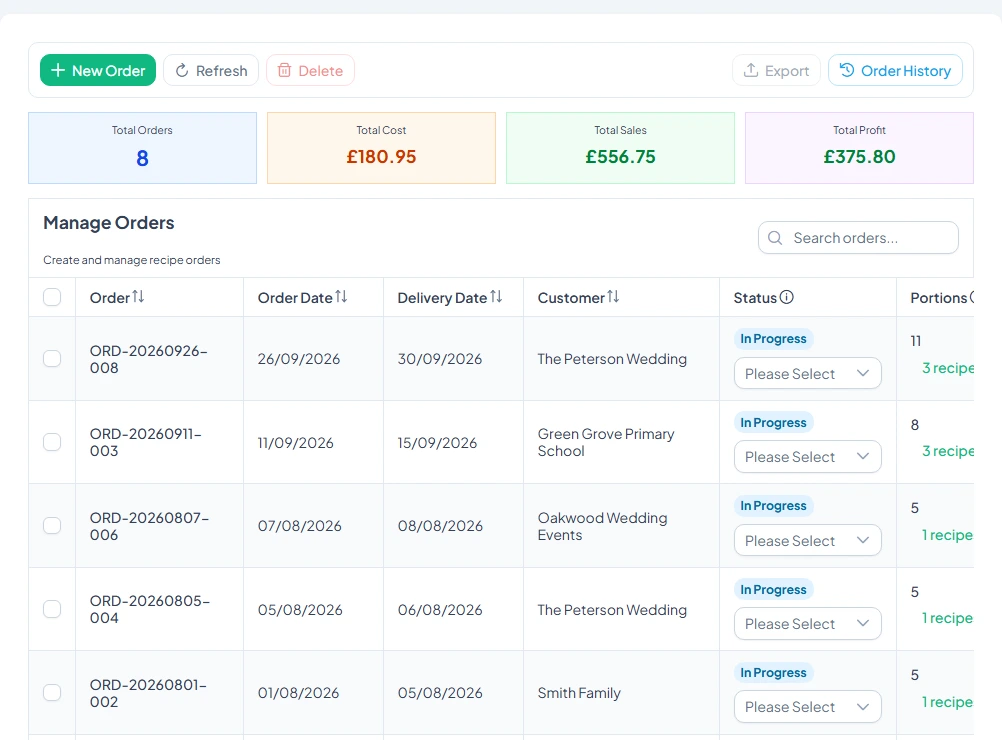
Task: Open status dropdown for ORD-20260805-004
Action: (808, 624)
